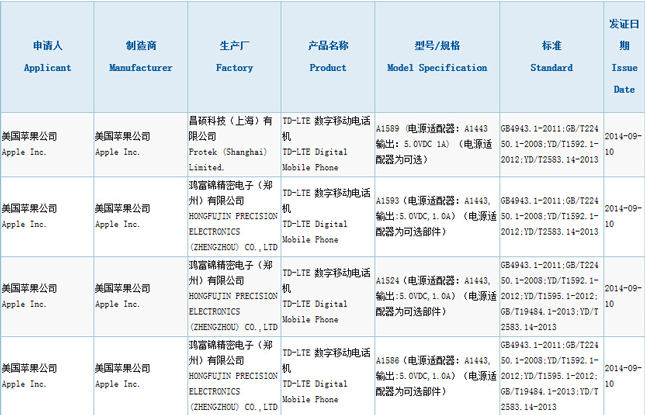645x415 pixels.
Task: Click the standard cell in the A1524 row
Action: pyautogui.click(x=551, y=294)
